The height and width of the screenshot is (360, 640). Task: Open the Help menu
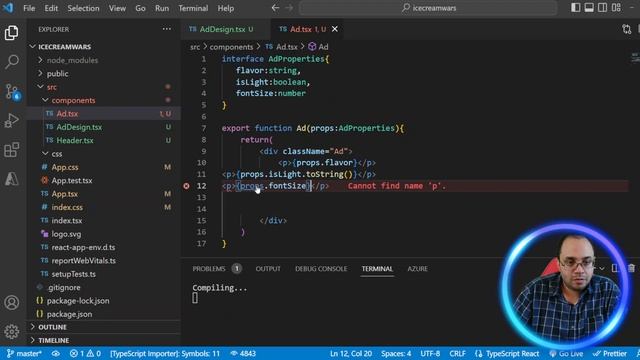(x=225, y=8)
